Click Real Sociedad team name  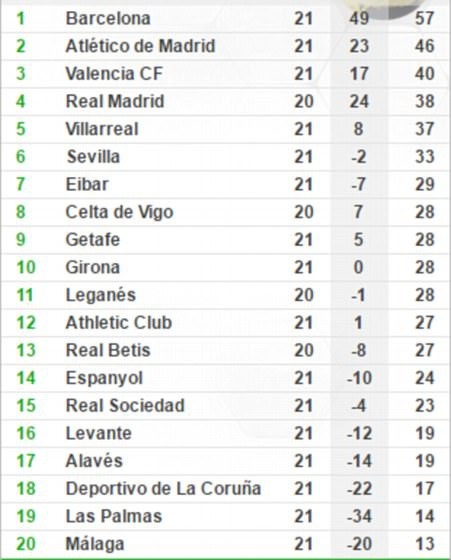(x=125, y=405)
